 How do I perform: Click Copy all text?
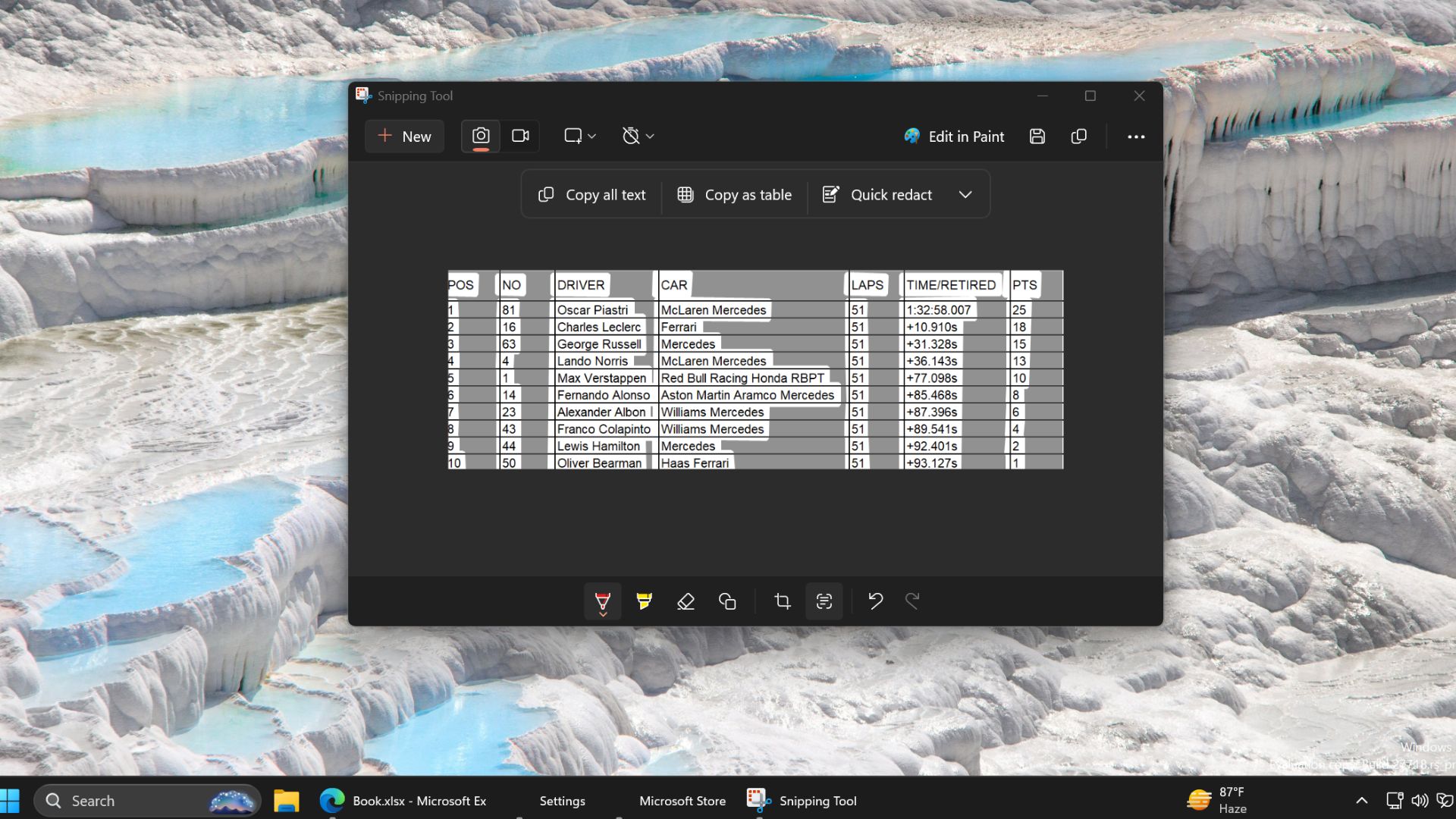[591, 195]
